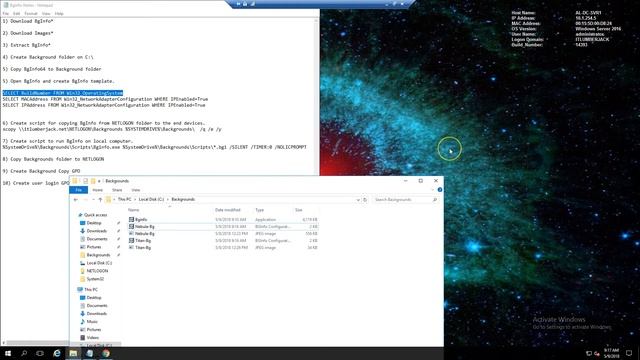This screenshot has height=360, width=640.
Task: Open Explorer help with the blue question icon
Action: (440, 190)
